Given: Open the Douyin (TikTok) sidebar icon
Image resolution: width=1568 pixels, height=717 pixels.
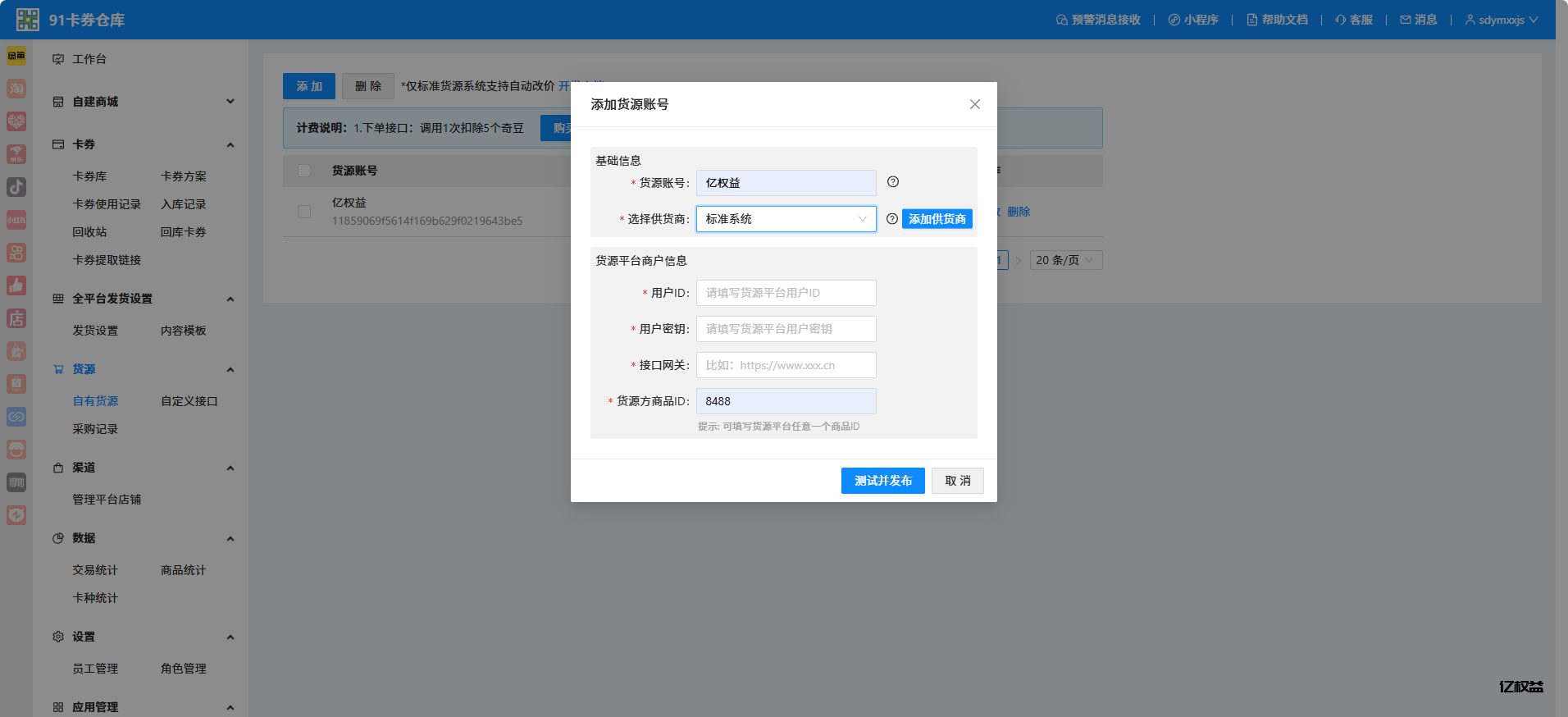Looking at the screenshot, I should tap(16, 187).
